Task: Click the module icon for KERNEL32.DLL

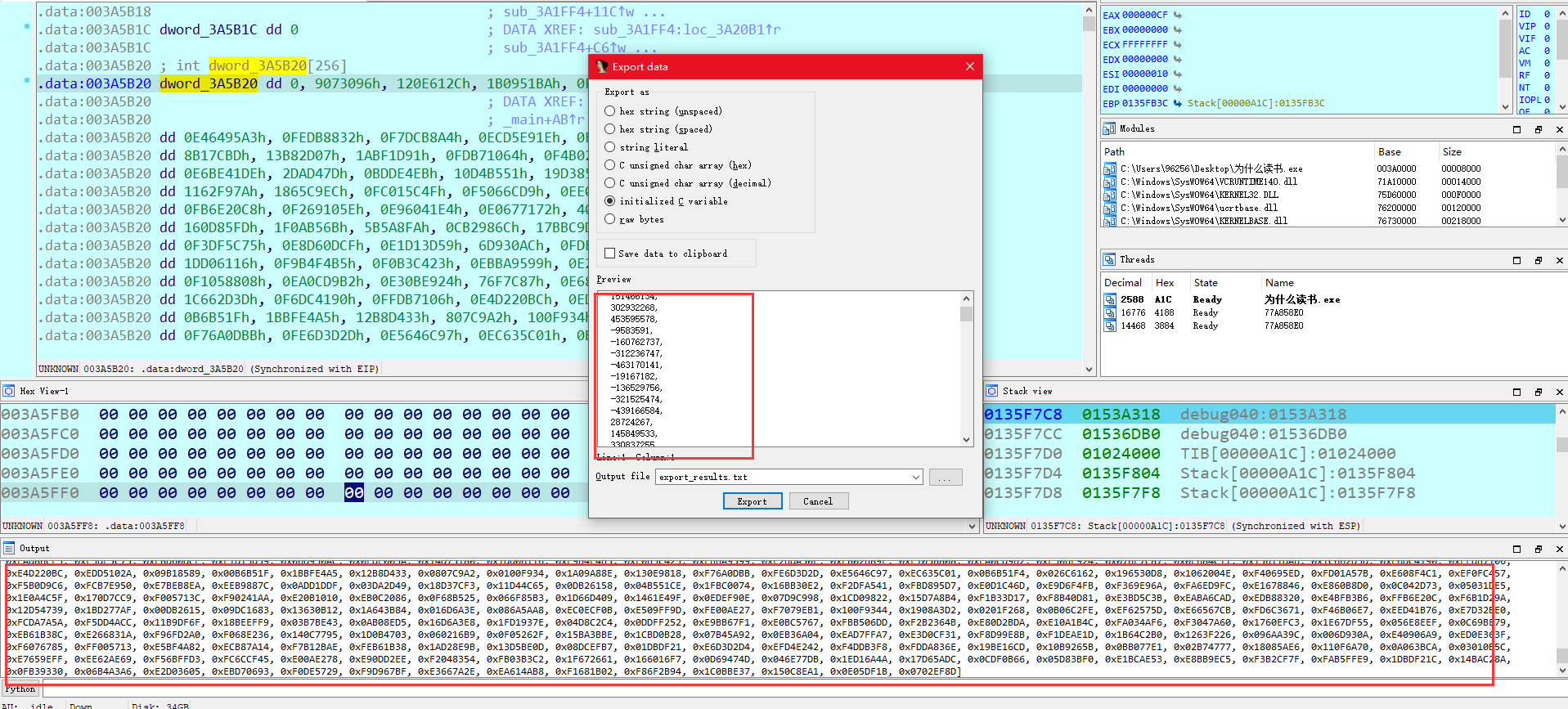Action: point(1110,195)
